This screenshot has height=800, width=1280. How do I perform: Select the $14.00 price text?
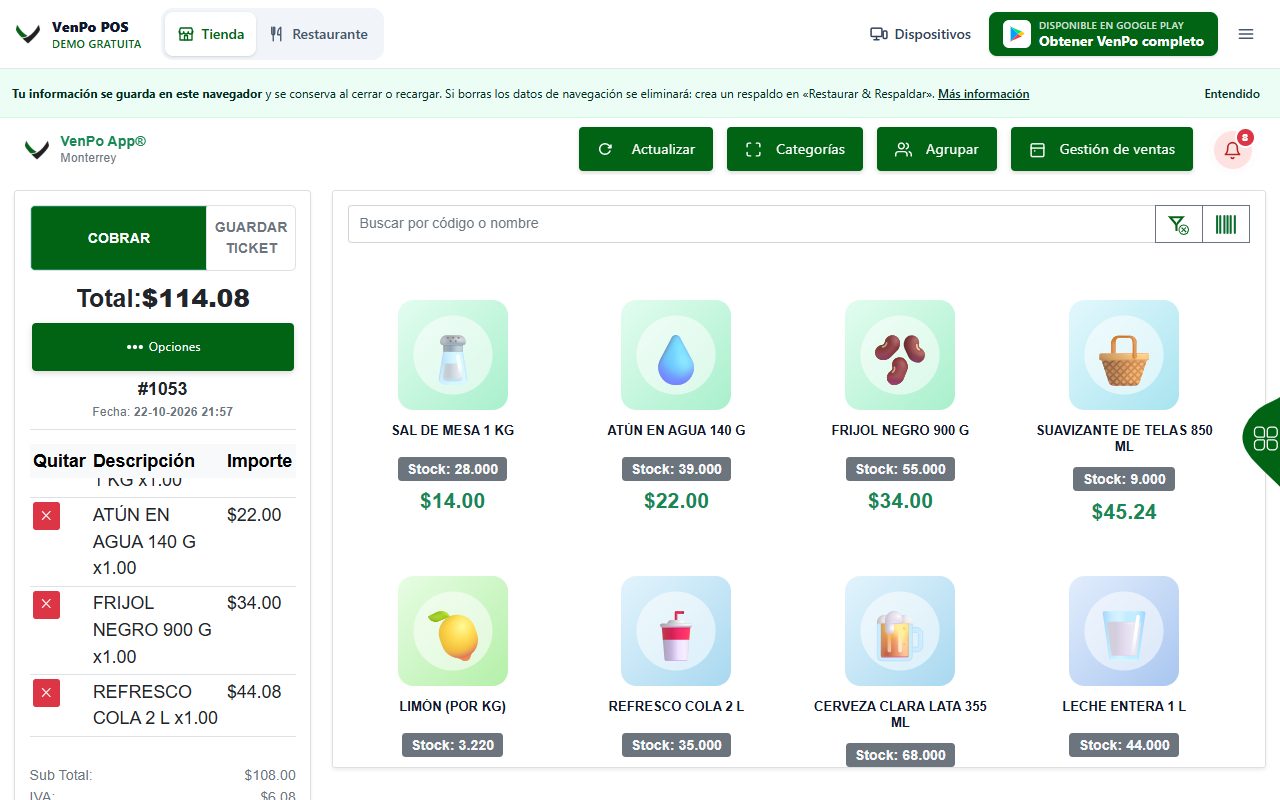tap(453, 501)
